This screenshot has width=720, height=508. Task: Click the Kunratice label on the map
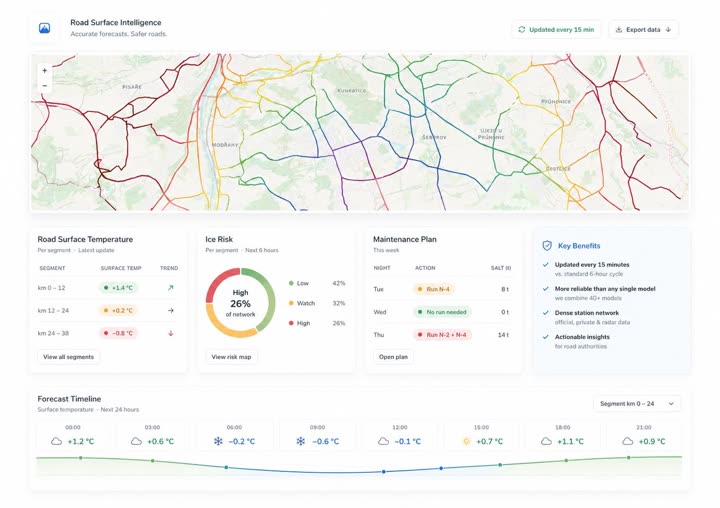click(352, 90)
